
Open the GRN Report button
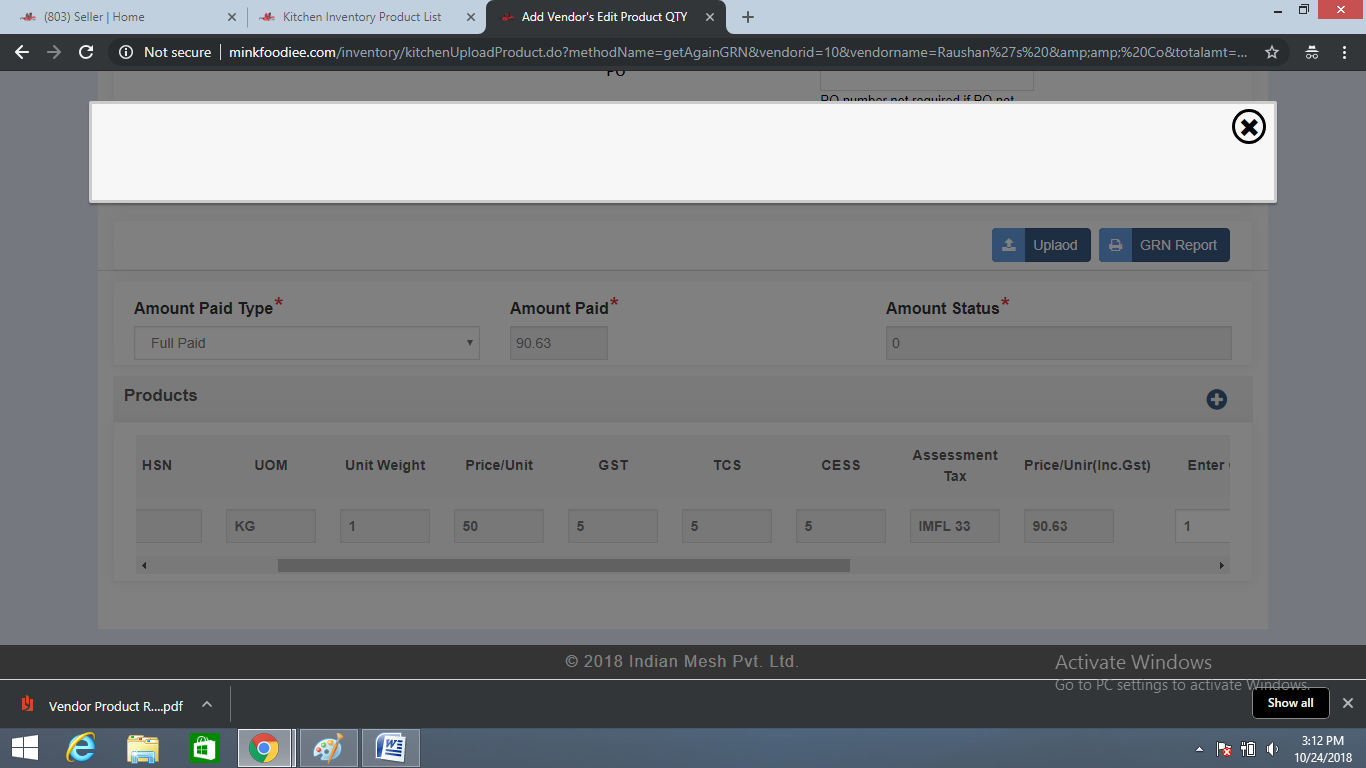coord(1164,245)
